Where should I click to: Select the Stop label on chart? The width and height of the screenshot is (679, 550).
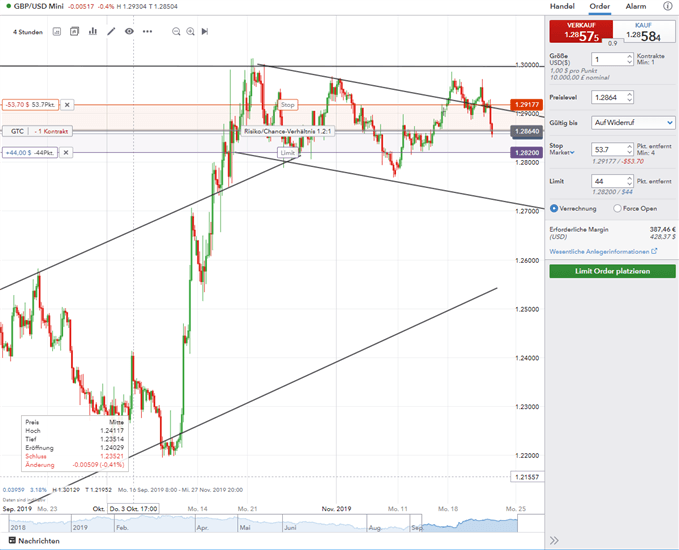point(288,105)
